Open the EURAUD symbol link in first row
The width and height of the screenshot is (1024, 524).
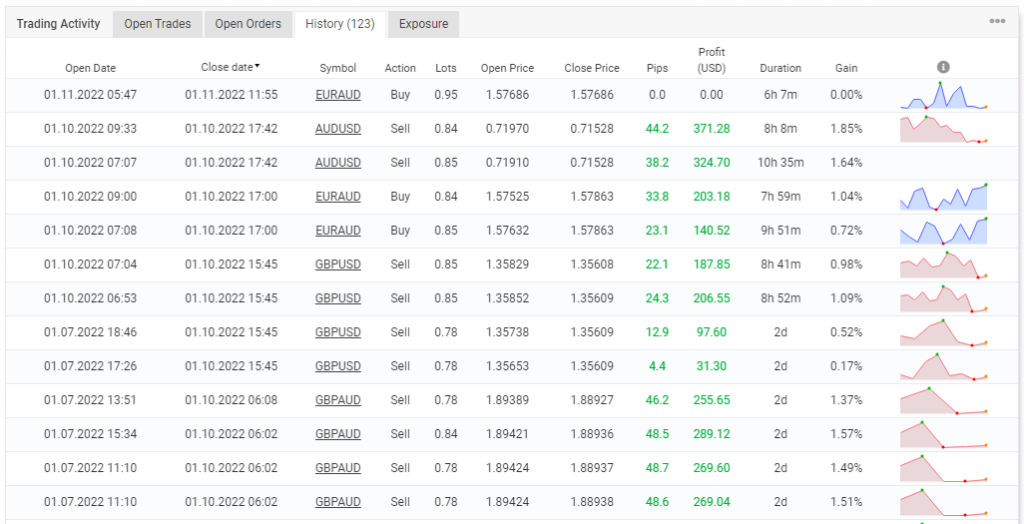[x=338, y=95]
